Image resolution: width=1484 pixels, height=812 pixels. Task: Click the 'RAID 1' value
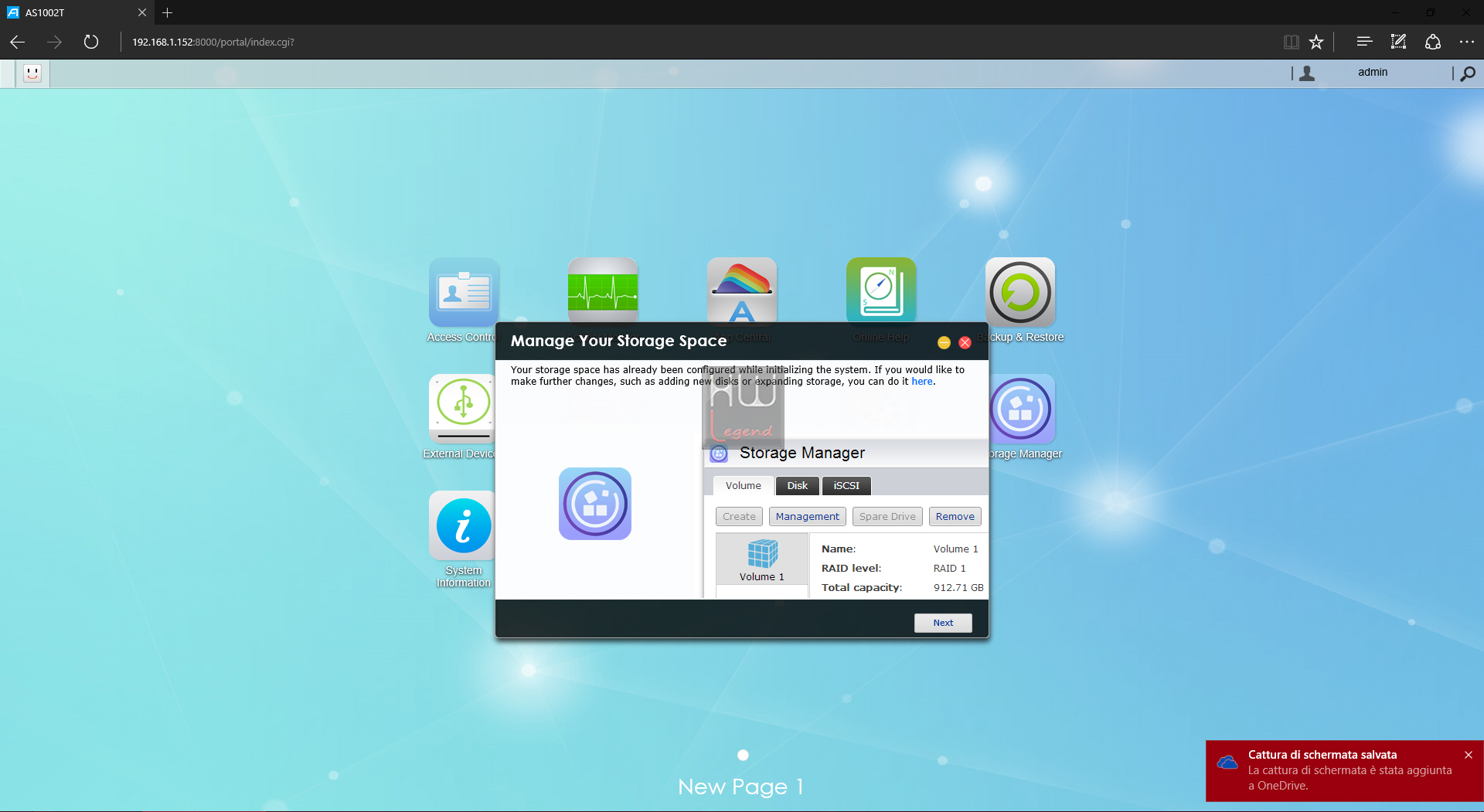949,568
